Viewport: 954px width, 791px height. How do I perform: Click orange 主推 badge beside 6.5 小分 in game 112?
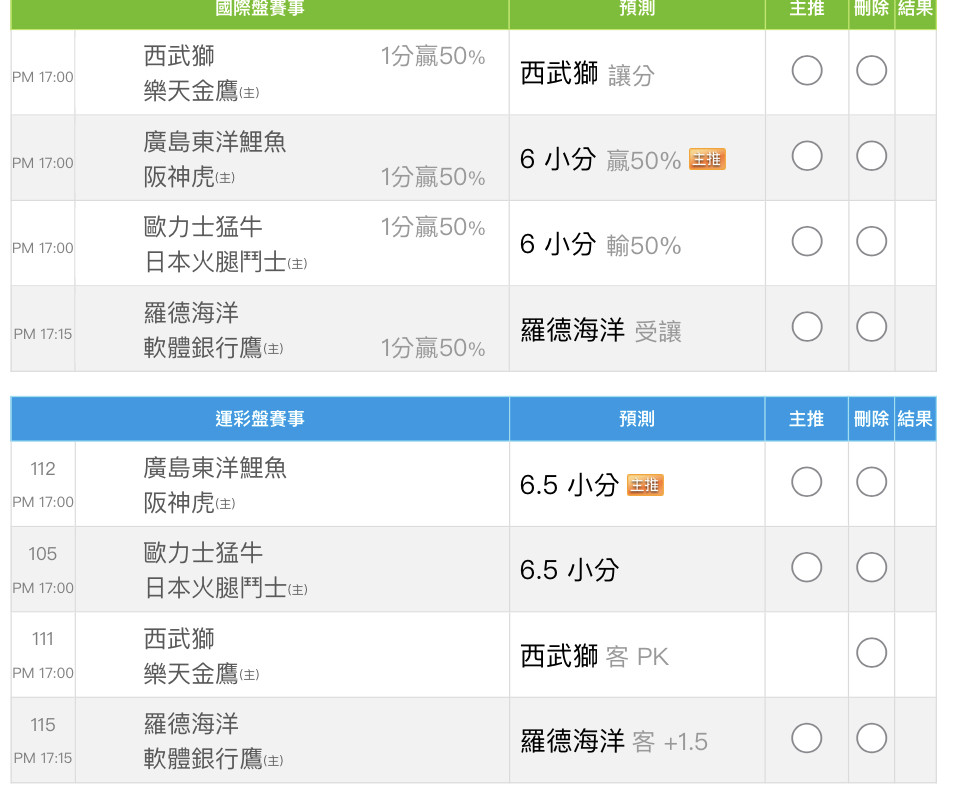645,485
